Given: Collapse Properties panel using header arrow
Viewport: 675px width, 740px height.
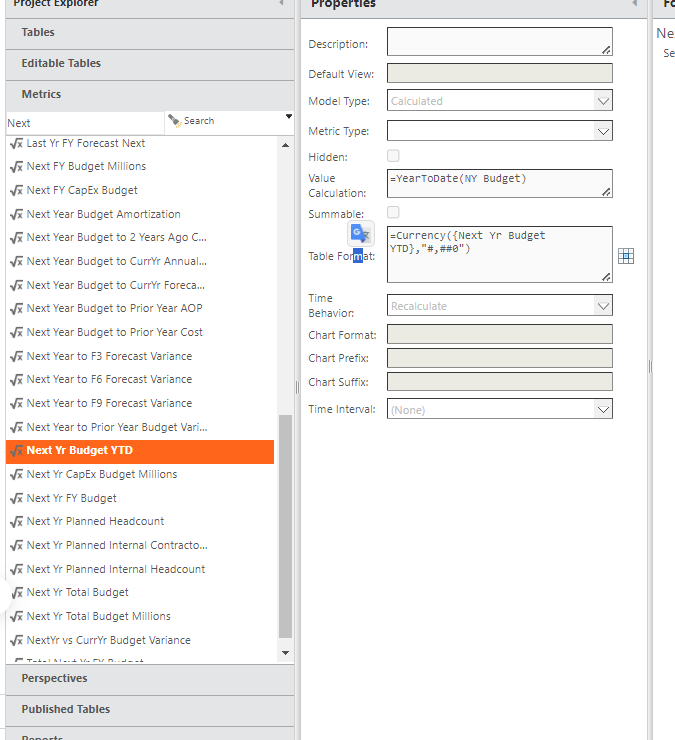Looking at the screenshot, I should (x=634, y=3).
